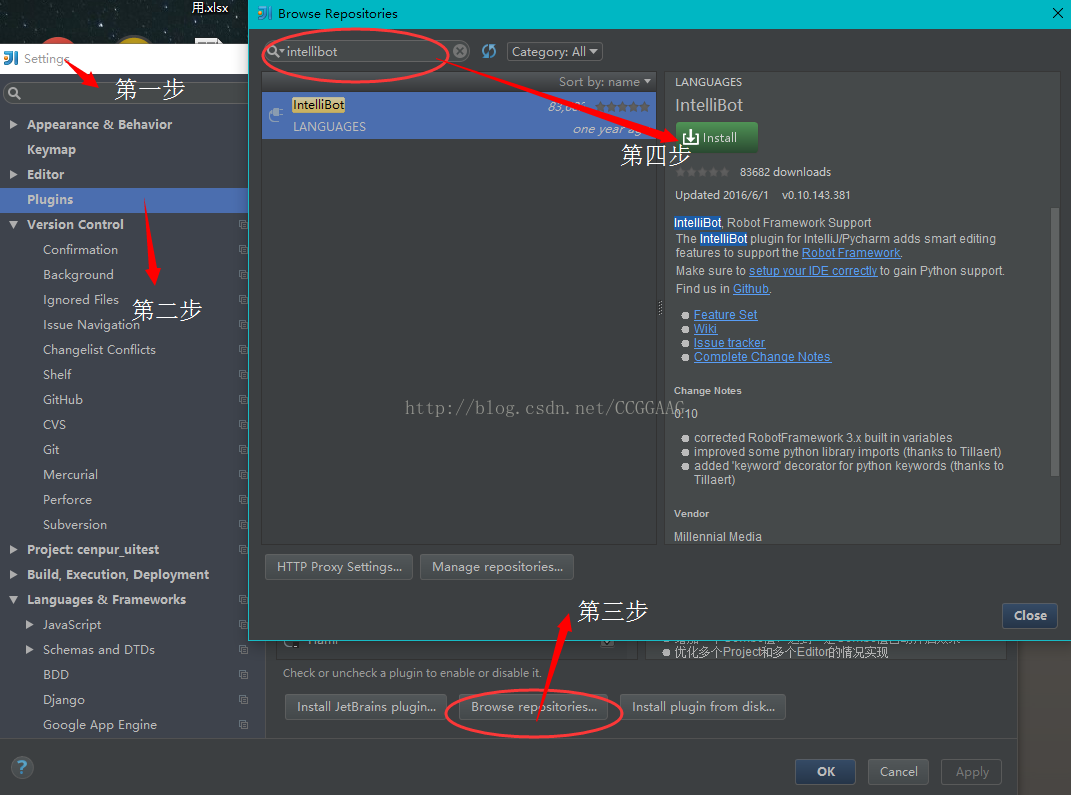
Task: Close the Browse Repositories dialog via Close button
Action: (1029, 615)
